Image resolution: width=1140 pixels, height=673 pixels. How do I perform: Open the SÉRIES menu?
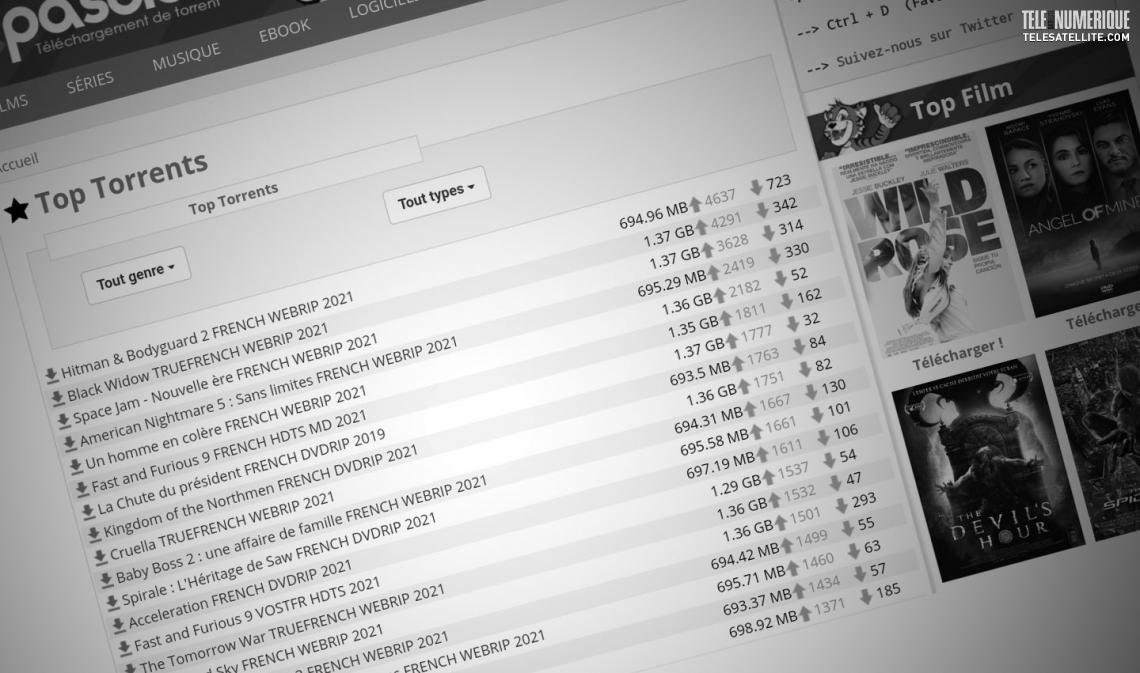tap(90, 83)
